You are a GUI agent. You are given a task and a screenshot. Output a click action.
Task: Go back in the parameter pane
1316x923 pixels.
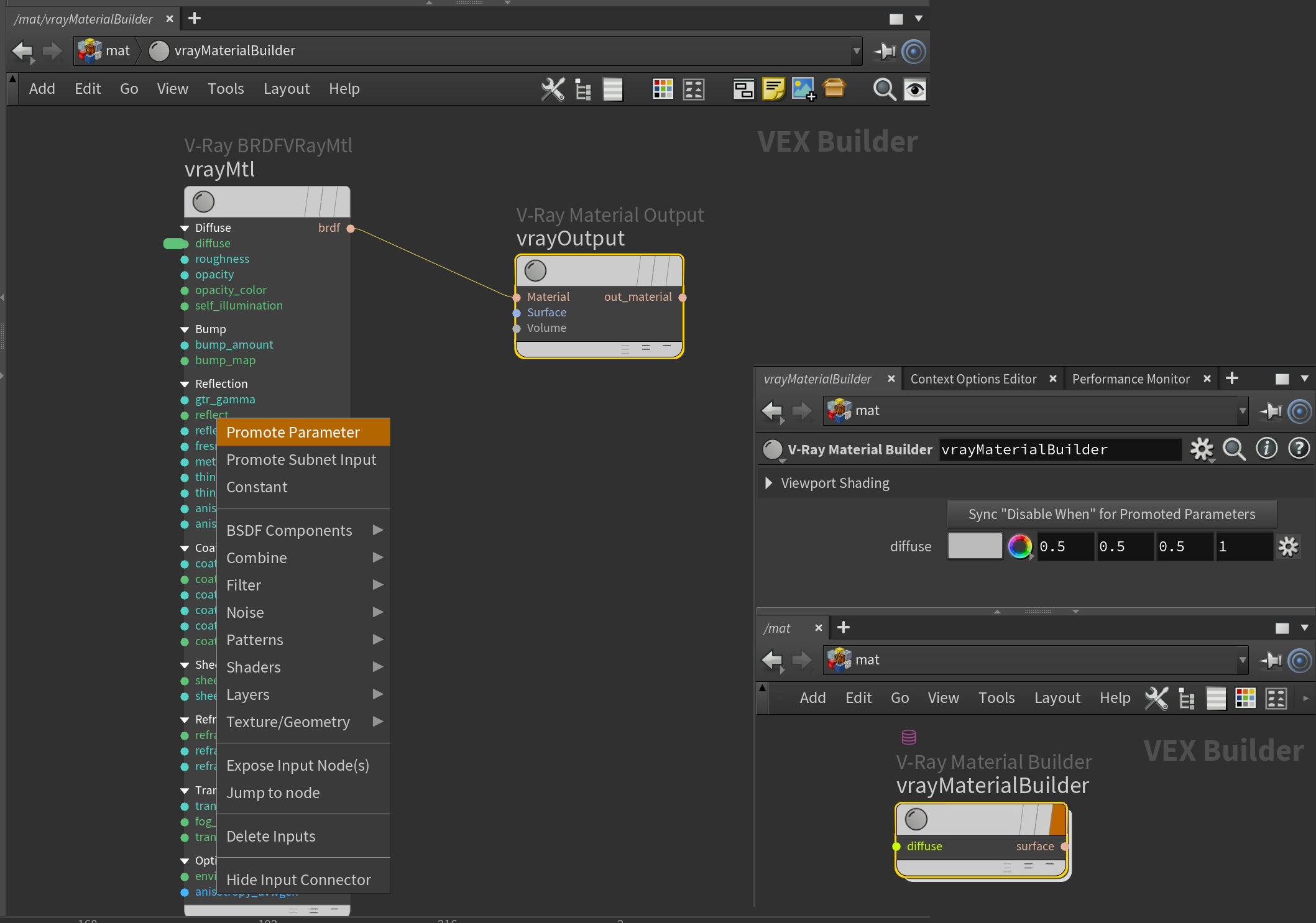pos(773,411)
